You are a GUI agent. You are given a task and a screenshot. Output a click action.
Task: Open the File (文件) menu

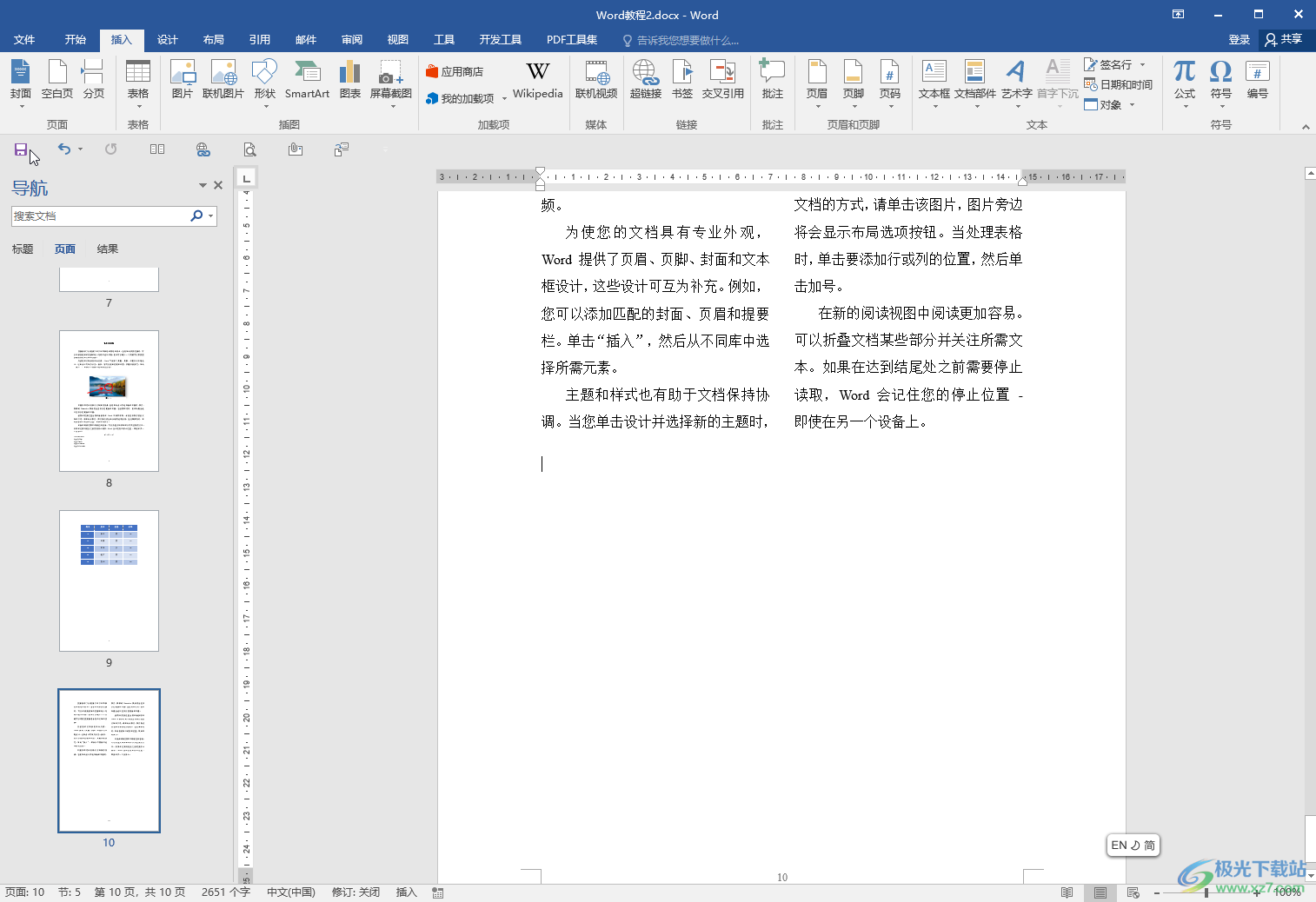[24, 40]
